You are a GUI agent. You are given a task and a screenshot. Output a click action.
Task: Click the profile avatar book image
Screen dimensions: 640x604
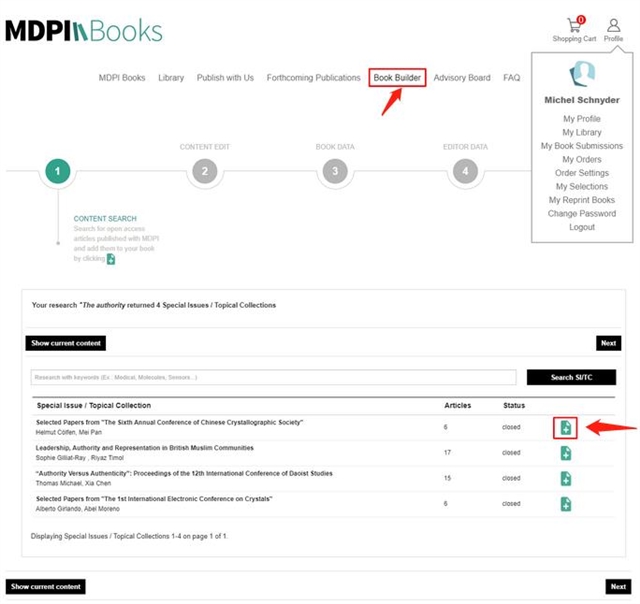point(583,76)
